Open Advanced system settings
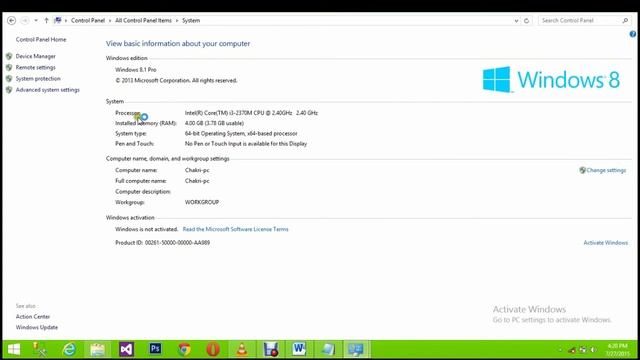 [x=47, y=90]
